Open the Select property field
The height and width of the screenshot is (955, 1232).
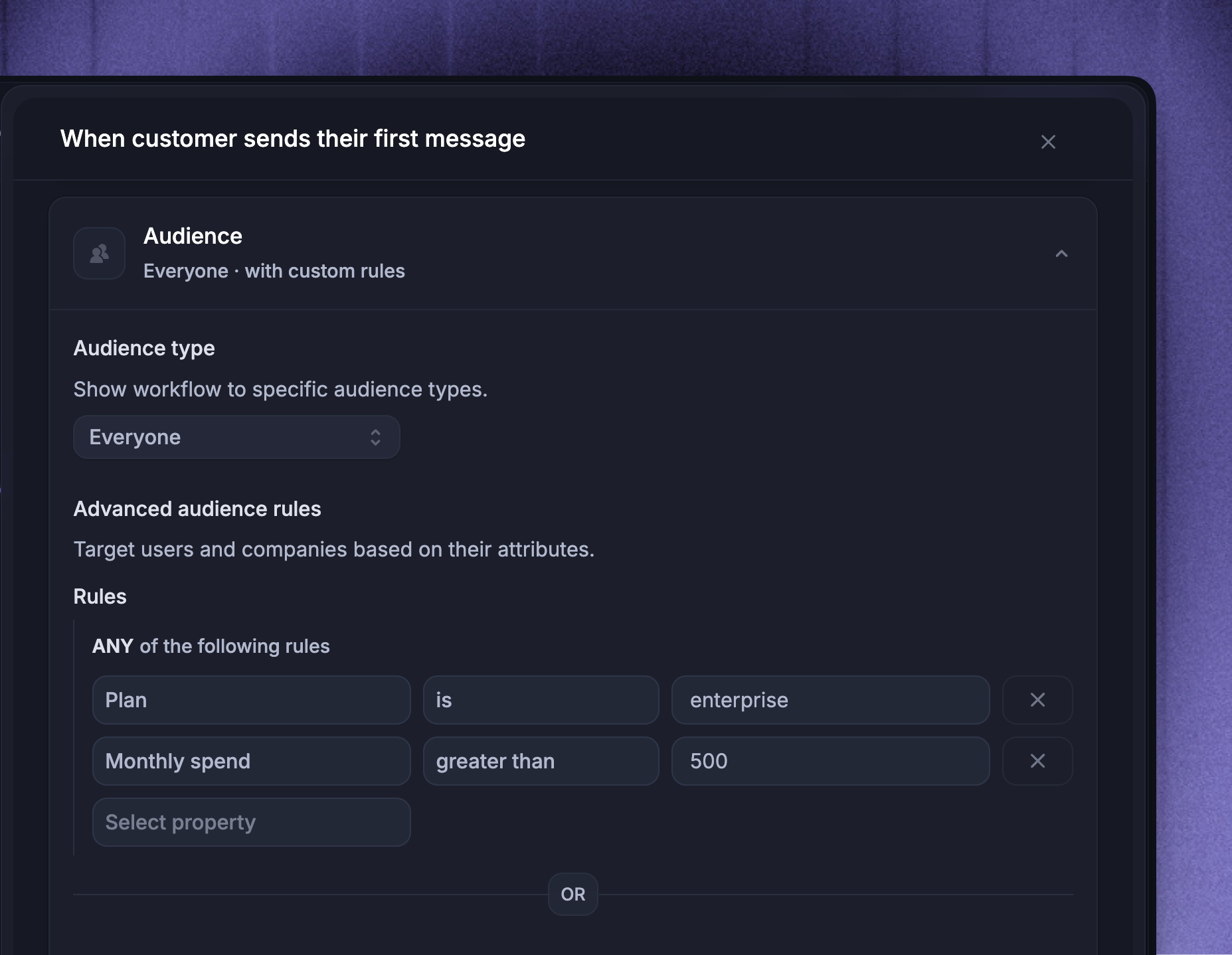[x=252, y=822]
